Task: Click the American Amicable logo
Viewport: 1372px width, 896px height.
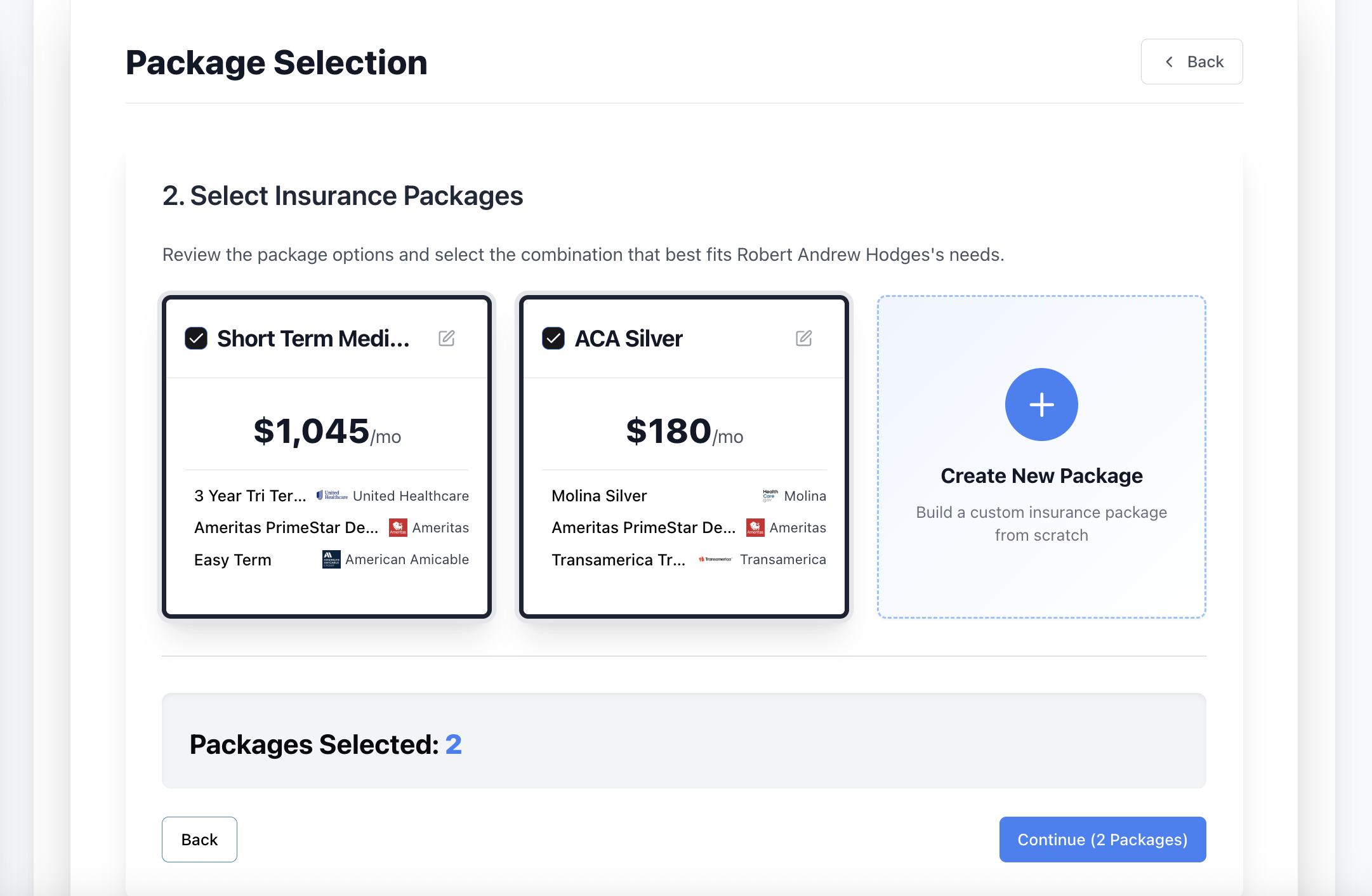Action: point(331,559)
